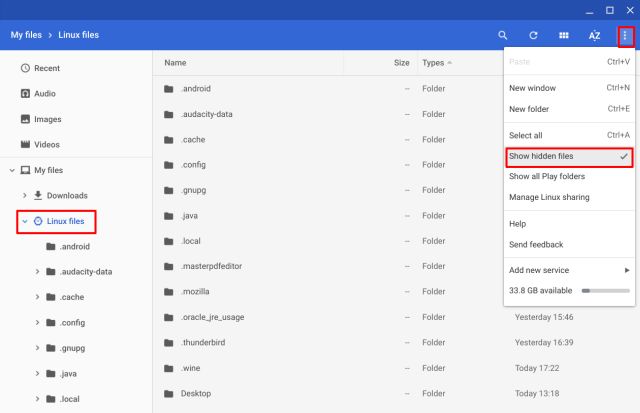Expand the .audacity-data folder in sidebar

(x=37, y=272)
